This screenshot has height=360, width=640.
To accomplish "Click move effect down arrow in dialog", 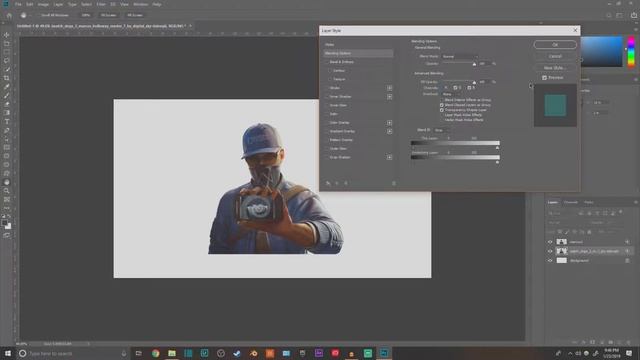I will click(x=346, y=183).
